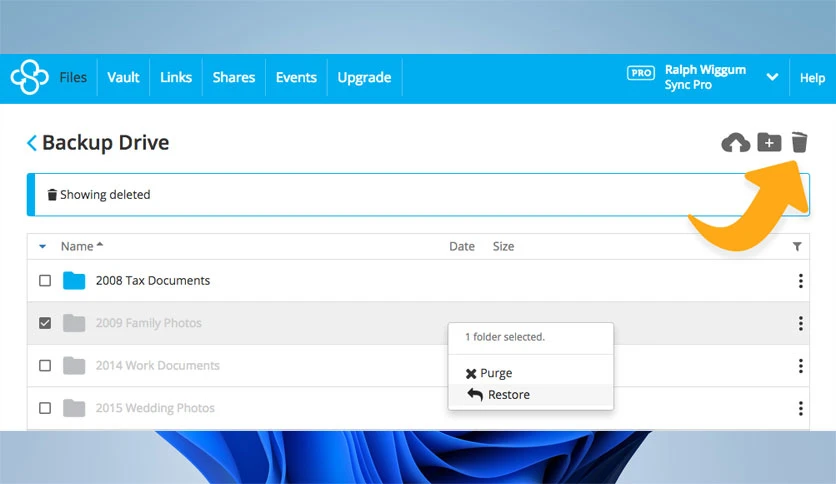Go back using the Backup Drive chevron
Screen dimensions: 836x484
point(32,143)
